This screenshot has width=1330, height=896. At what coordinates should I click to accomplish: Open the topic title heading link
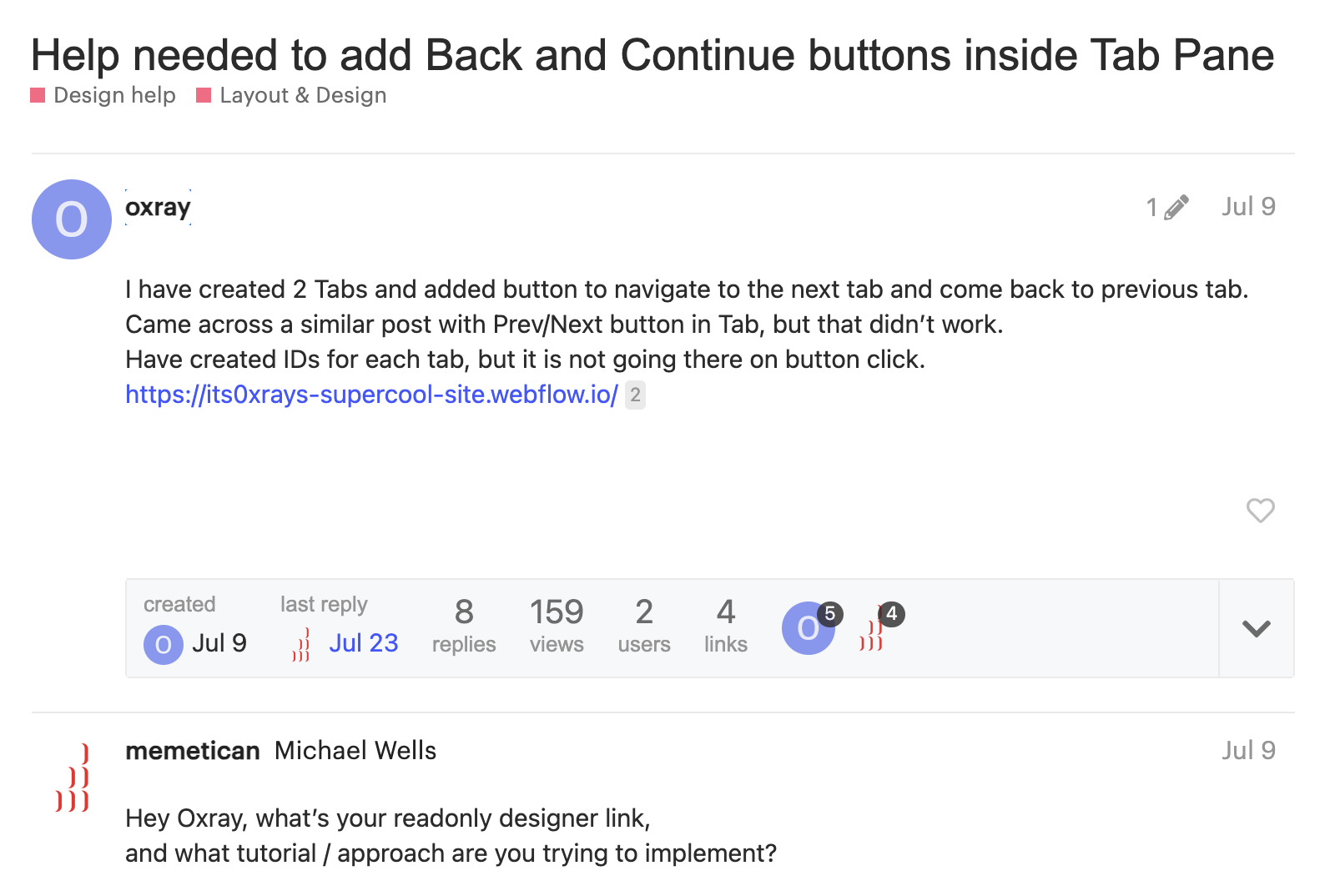coord(652,55)
